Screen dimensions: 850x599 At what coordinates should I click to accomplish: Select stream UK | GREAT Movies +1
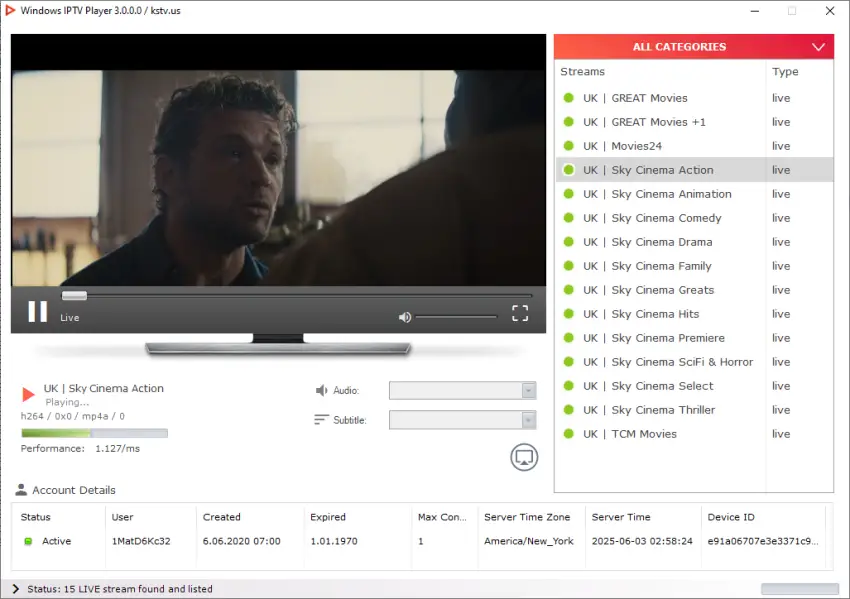pyautogui.click(x=694, y=122)
